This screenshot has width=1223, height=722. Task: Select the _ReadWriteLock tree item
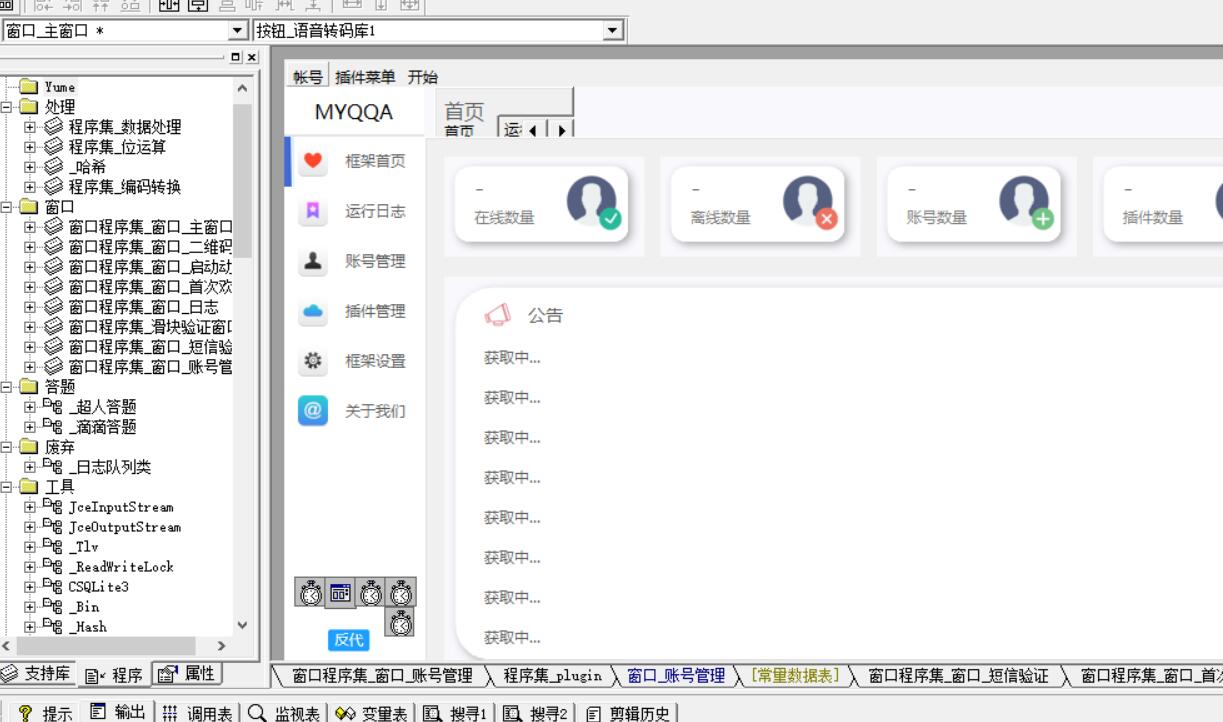pyautogui.click(x=120, y=567)
